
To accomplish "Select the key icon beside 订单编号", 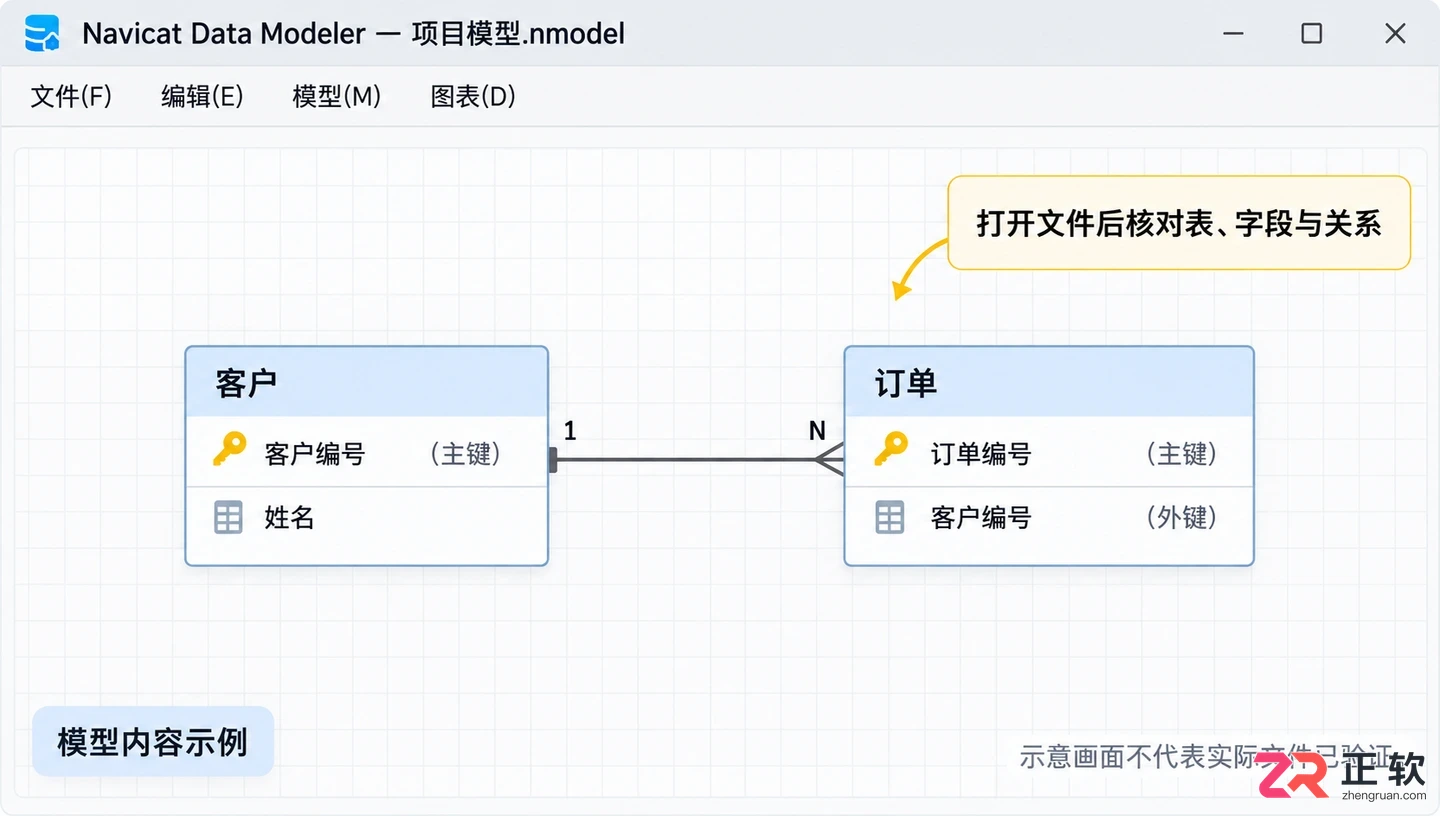I will 890,450.
